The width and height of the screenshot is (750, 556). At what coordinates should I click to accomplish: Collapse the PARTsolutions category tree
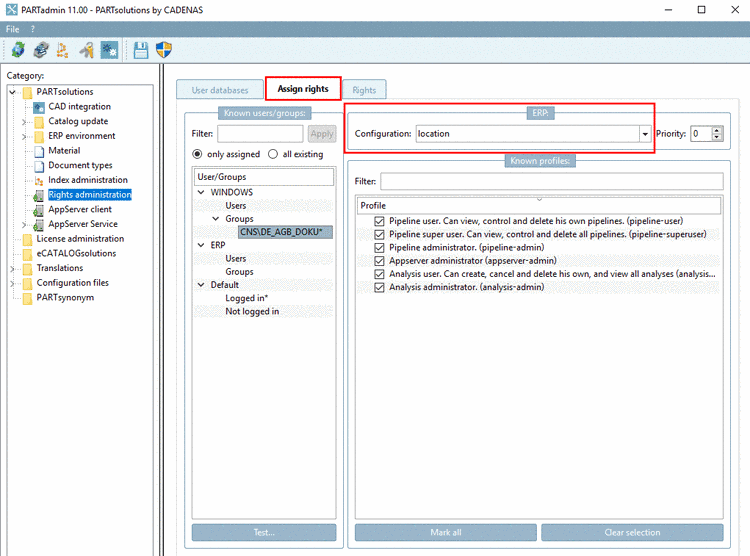[13, 92]
